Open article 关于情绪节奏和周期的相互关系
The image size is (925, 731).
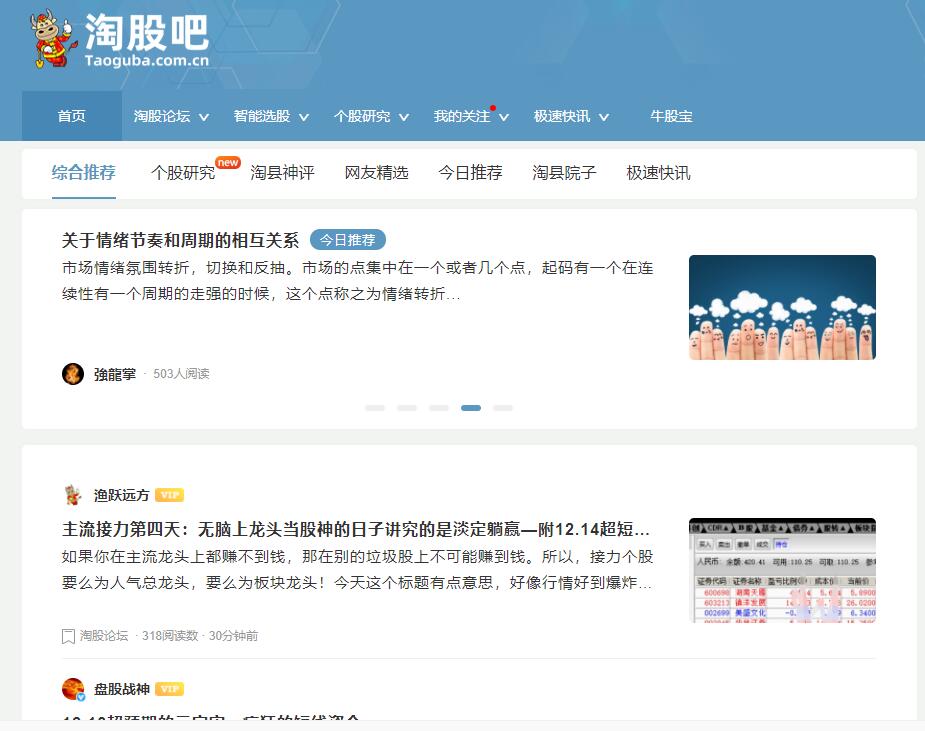[180, 240]
